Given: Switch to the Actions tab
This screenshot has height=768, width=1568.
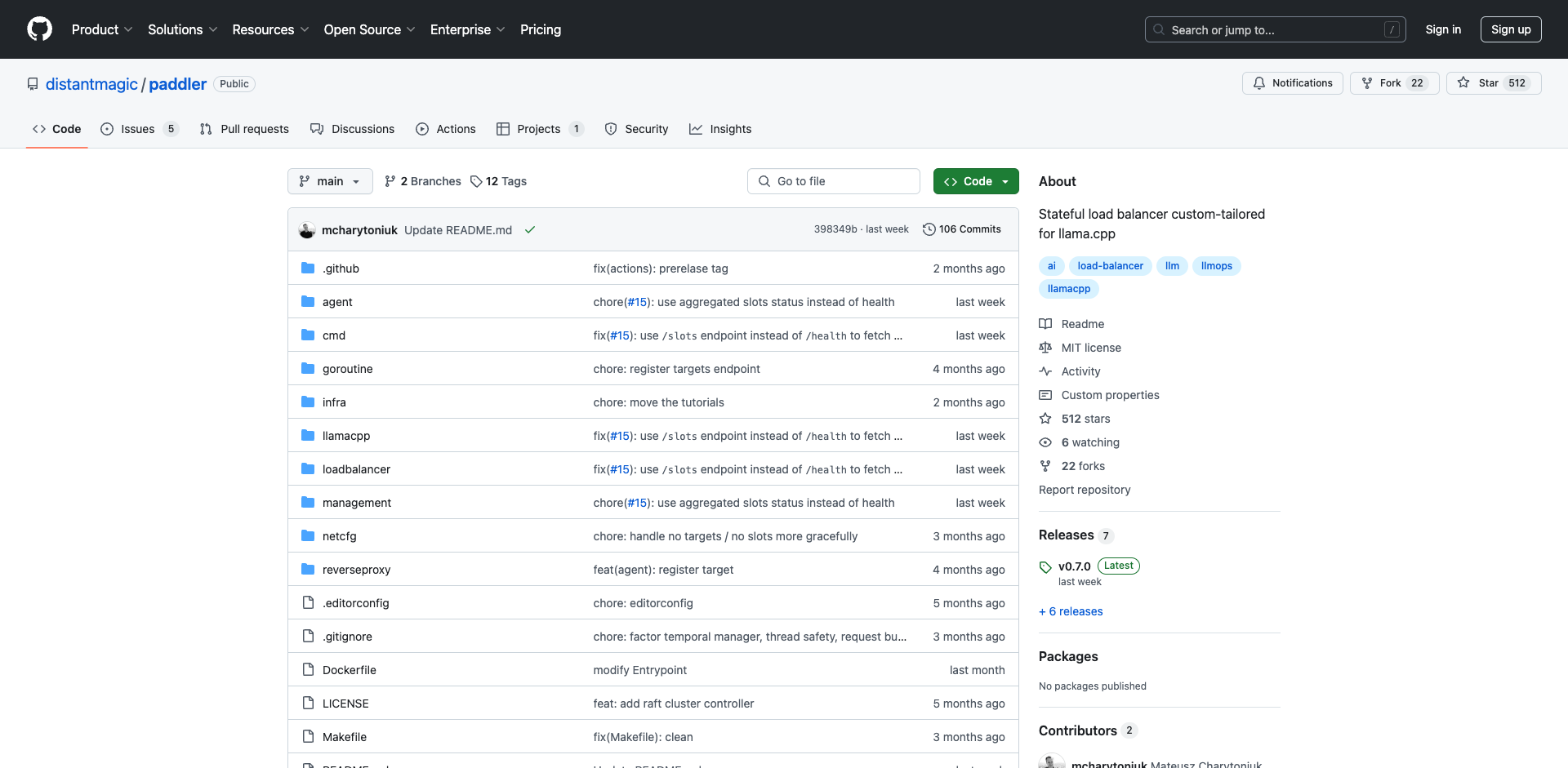Looking at the screenshot, I should [446, 129].
